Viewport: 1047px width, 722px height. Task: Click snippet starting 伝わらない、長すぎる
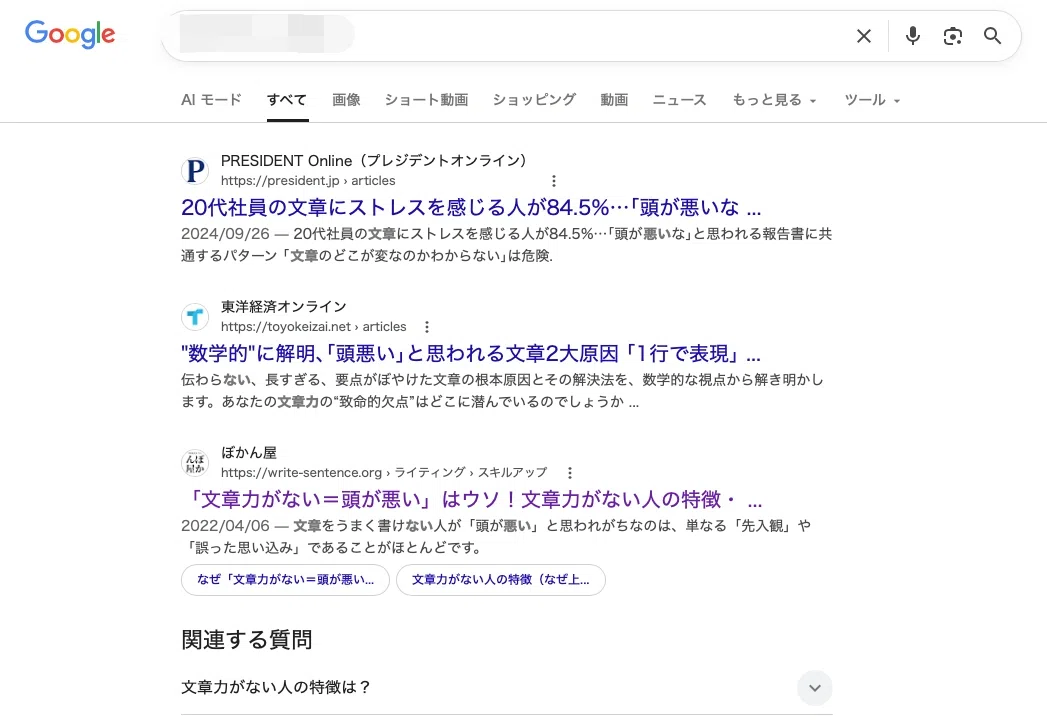tap(502, 391)
